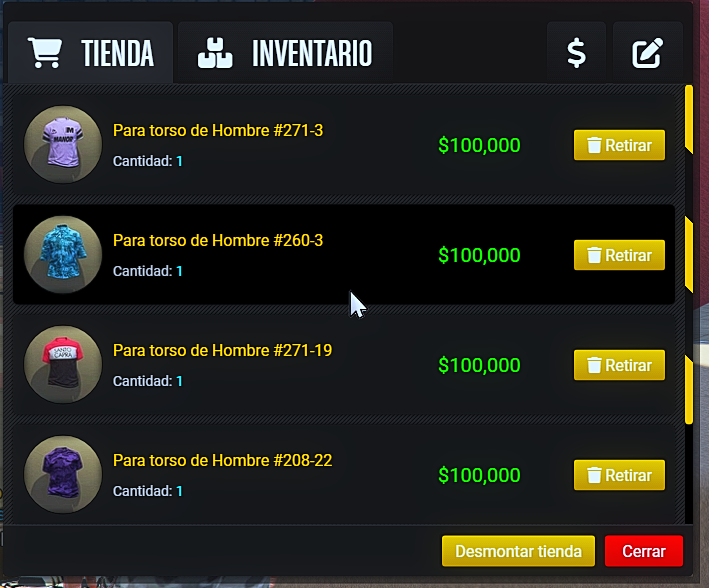This screenshot has height=588, width=709.
Task: Click the inventory boxes icon
Action: pos(215,53)
